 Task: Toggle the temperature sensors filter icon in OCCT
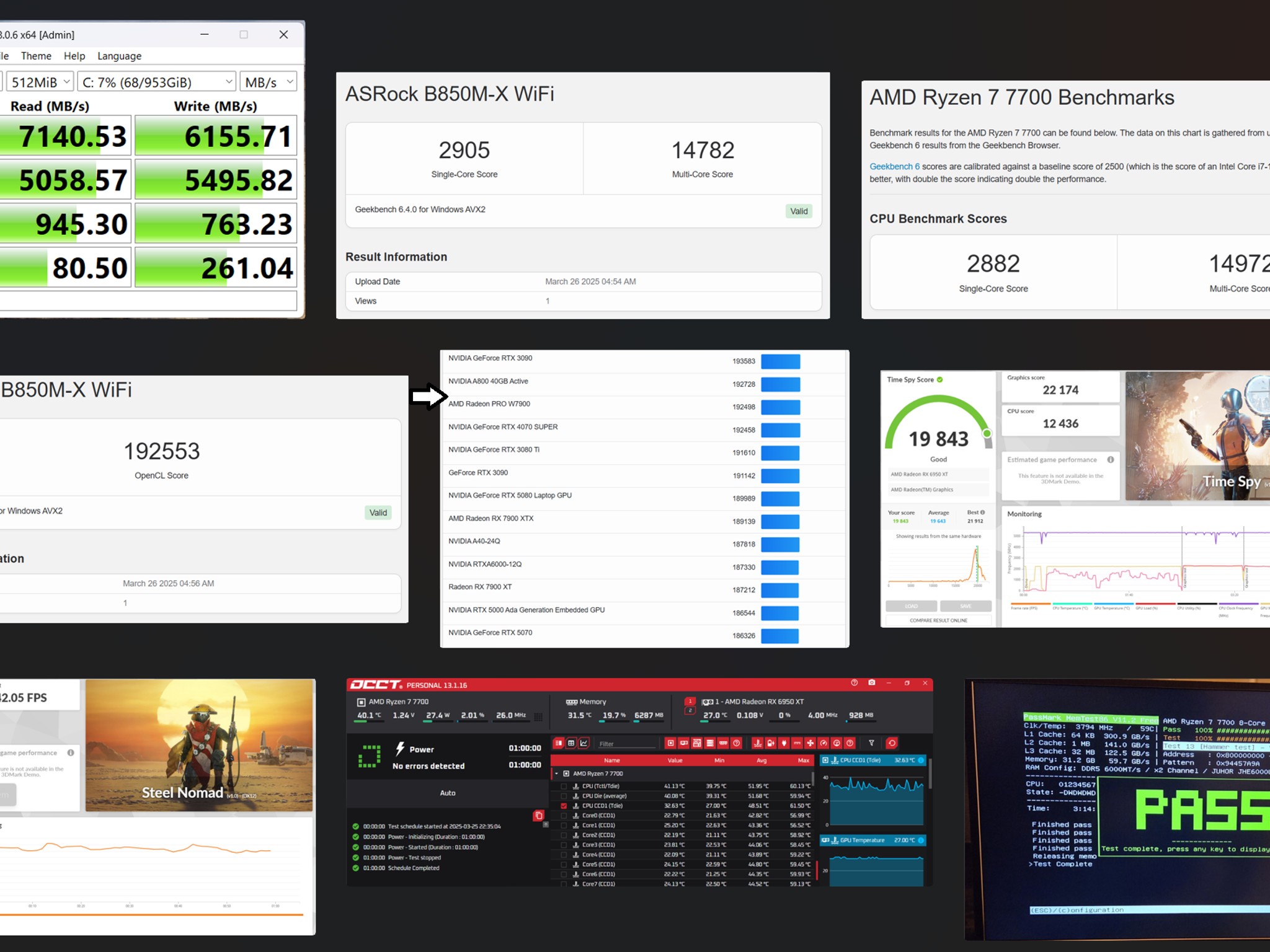tap(757, 743)
